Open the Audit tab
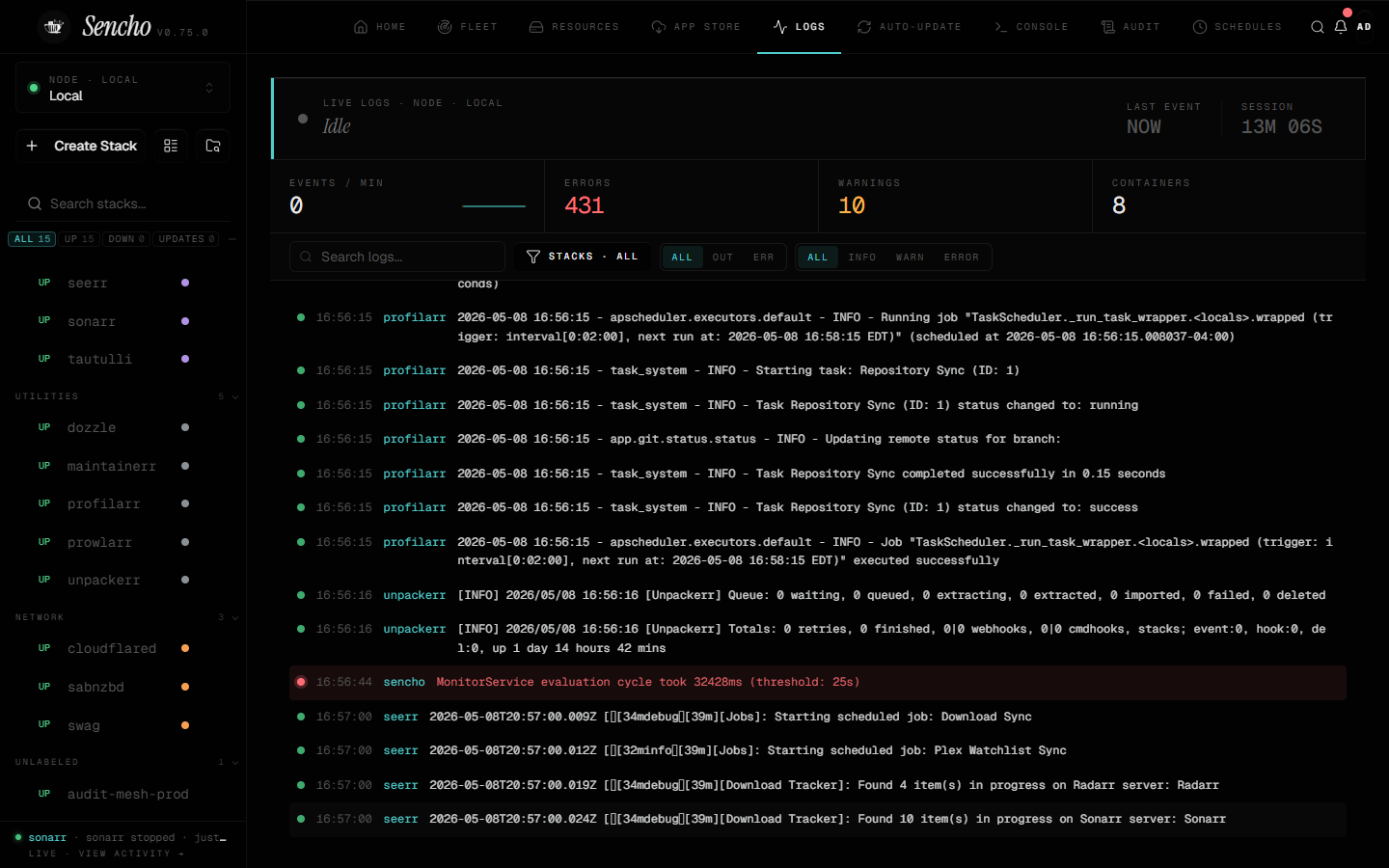The width and height of the screenshot is (1389, 868). pyautogui.click(x=1130, y=27)
